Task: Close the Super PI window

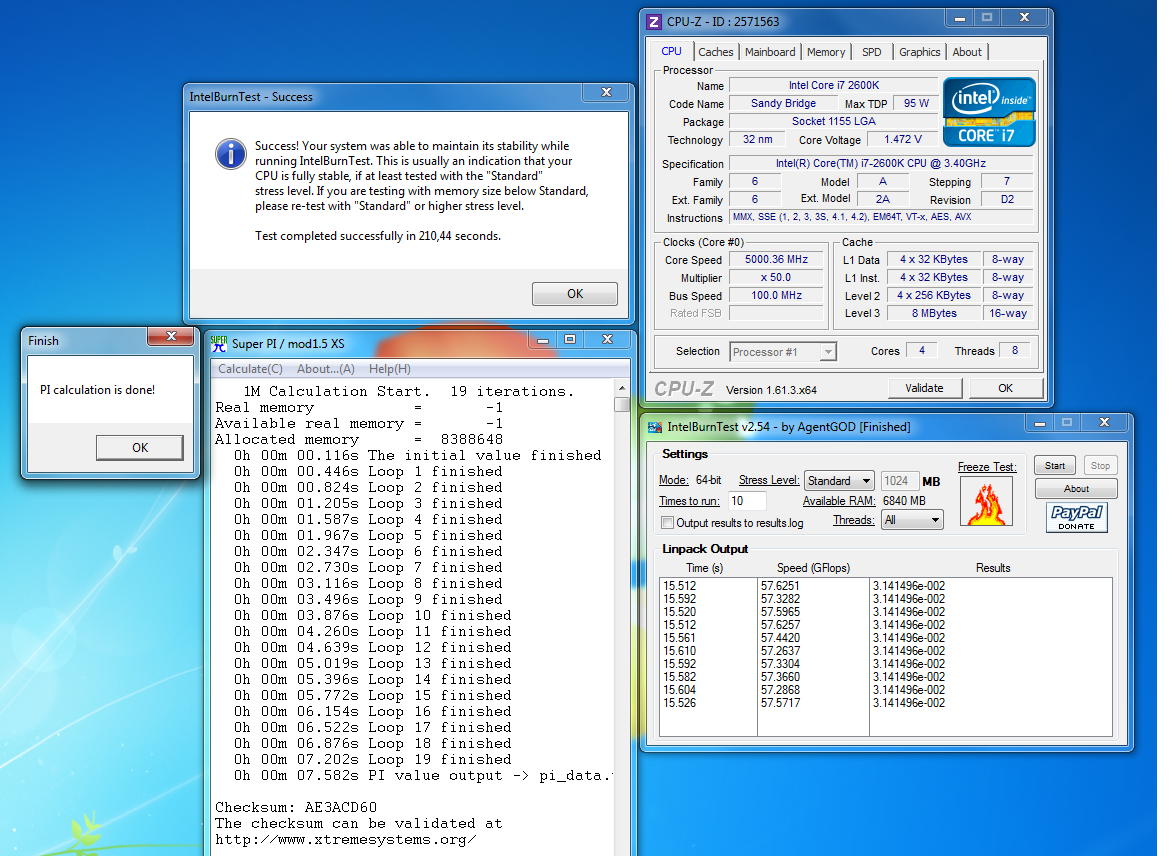Action: (607, 340)
